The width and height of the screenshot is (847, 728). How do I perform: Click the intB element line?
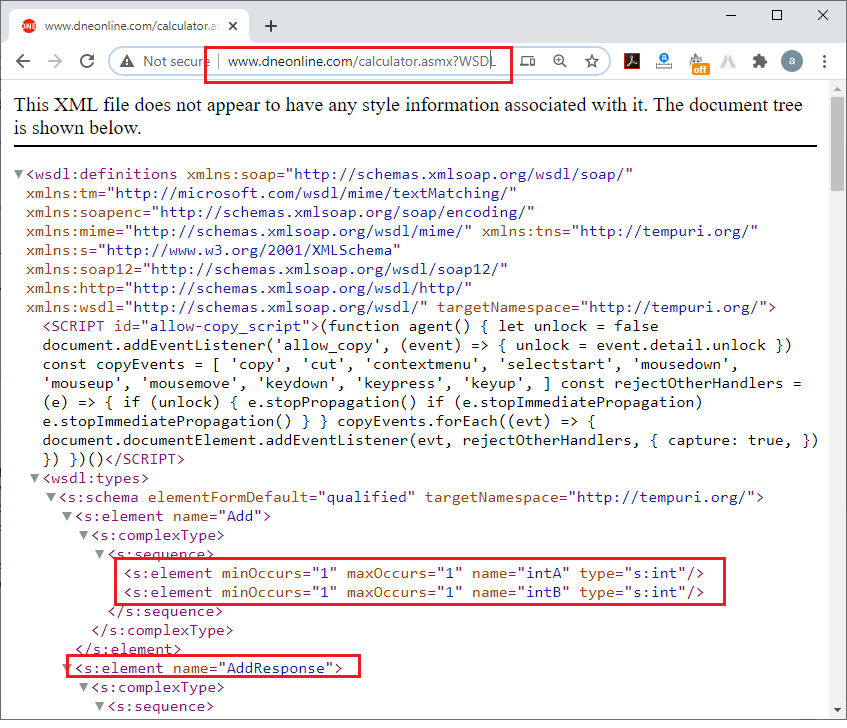tap(414, 592)
